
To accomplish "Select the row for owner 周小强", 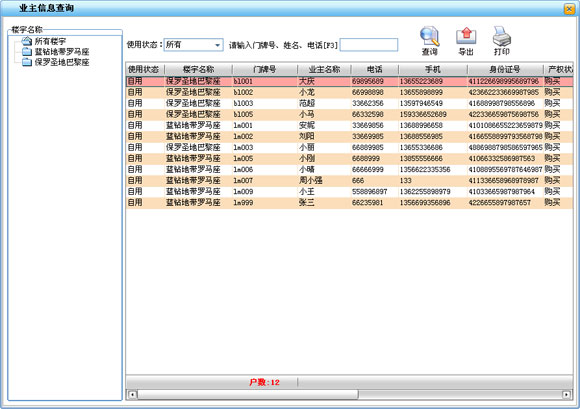I will [x=349, y=180].
